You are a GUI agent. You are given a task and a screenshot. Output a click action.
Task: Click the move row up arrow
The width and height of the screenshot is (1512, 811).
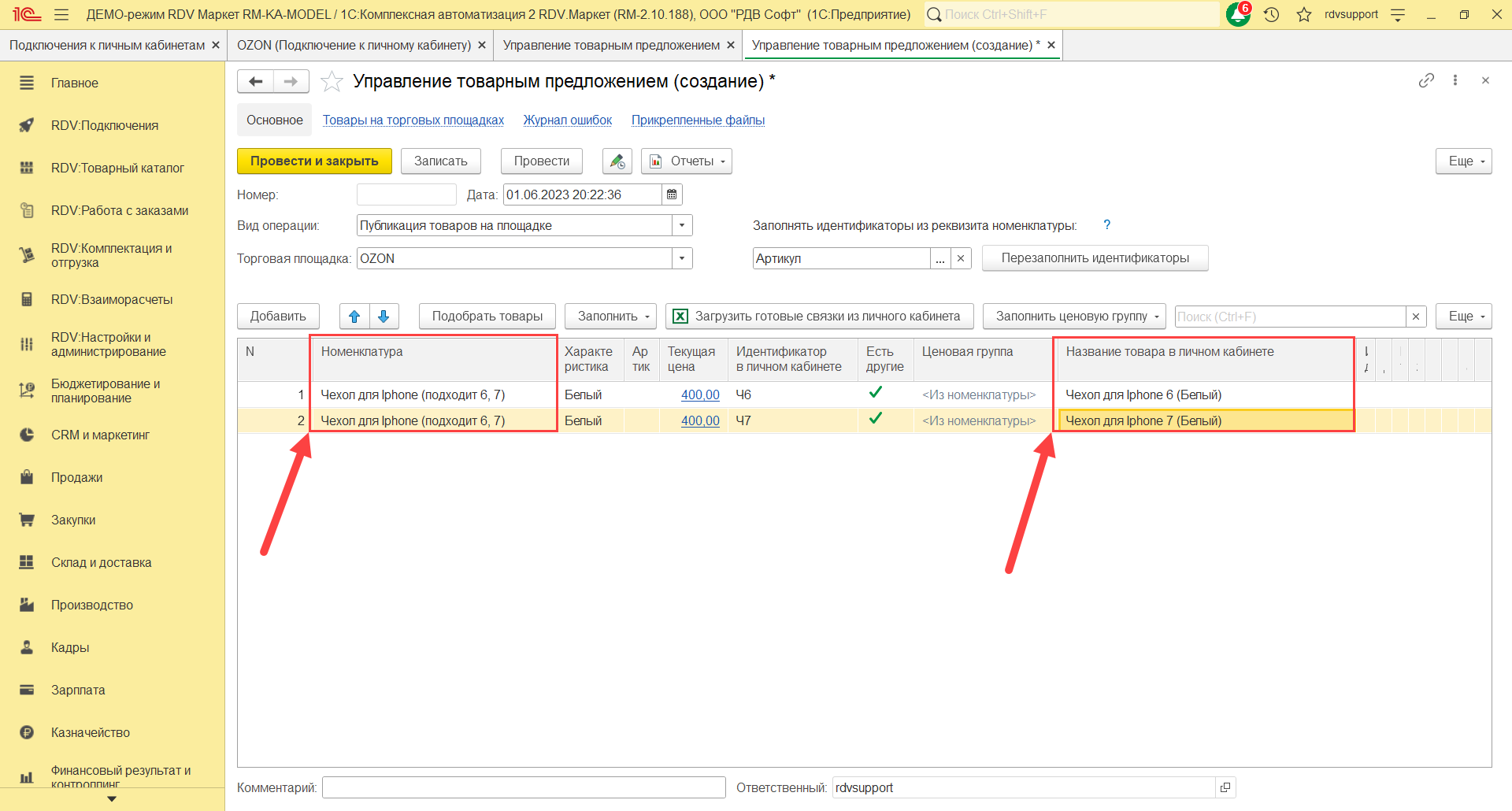coord(354,317)
